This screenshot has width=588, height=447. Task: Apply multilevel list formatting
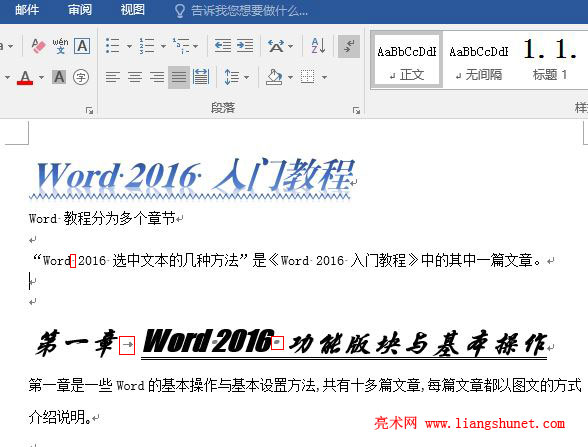coord(181,46)
